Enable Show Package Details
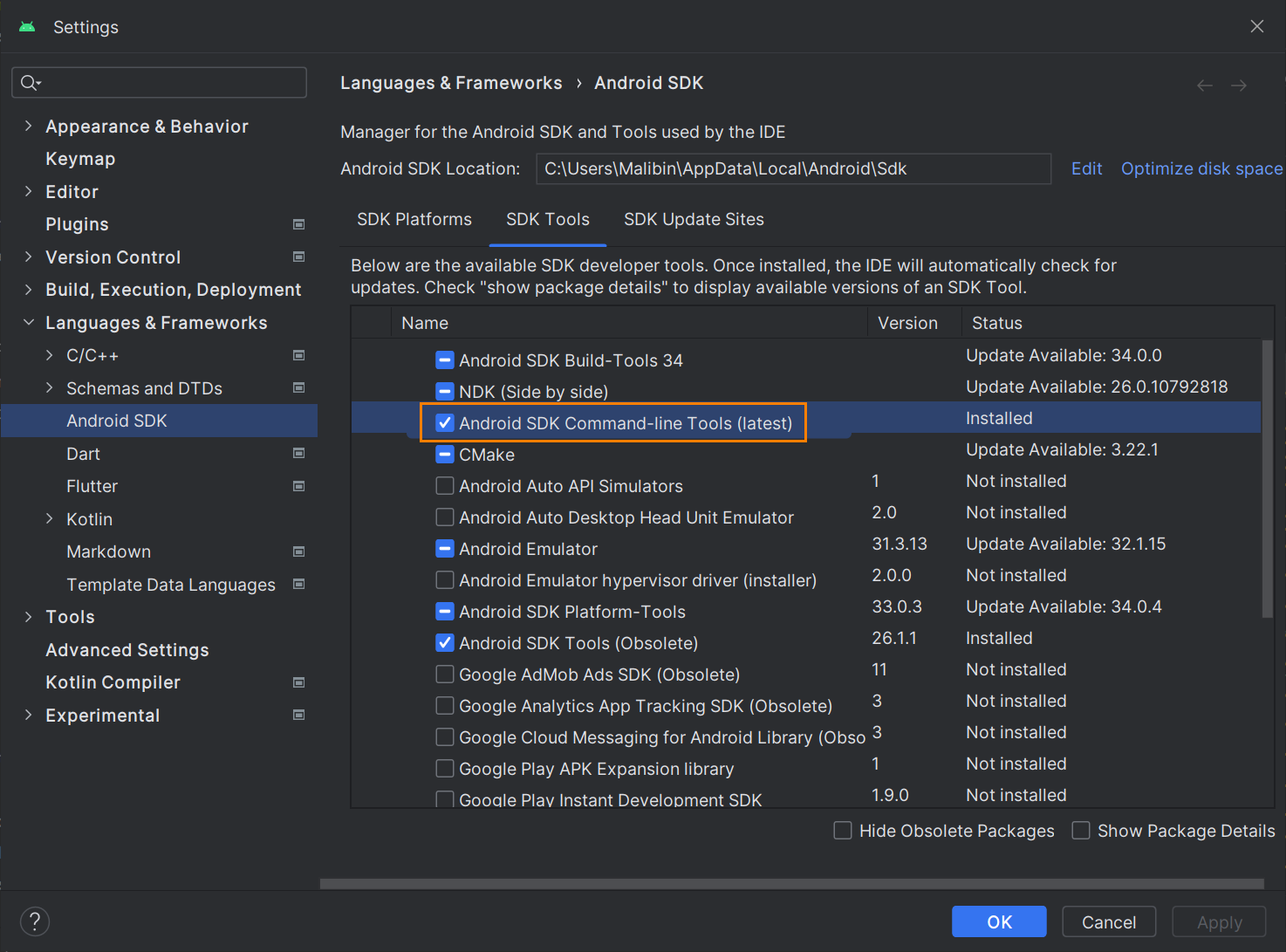The height and width of the screenshot is (952, 1286). click(x=1081, y=831)
